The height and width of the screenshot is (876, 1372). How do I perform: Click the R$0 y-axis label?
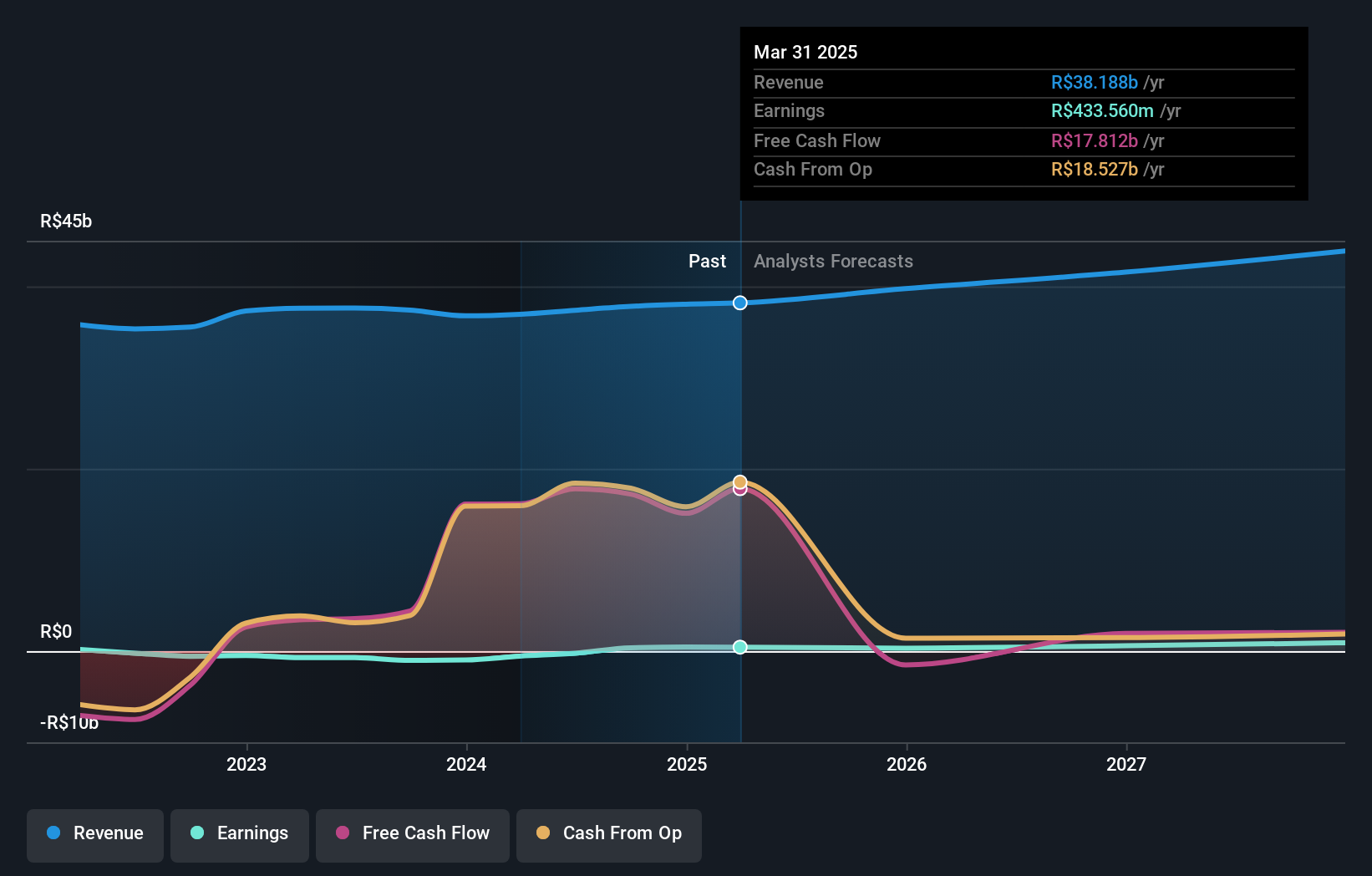pyautogui.click(x=56, y=632)
